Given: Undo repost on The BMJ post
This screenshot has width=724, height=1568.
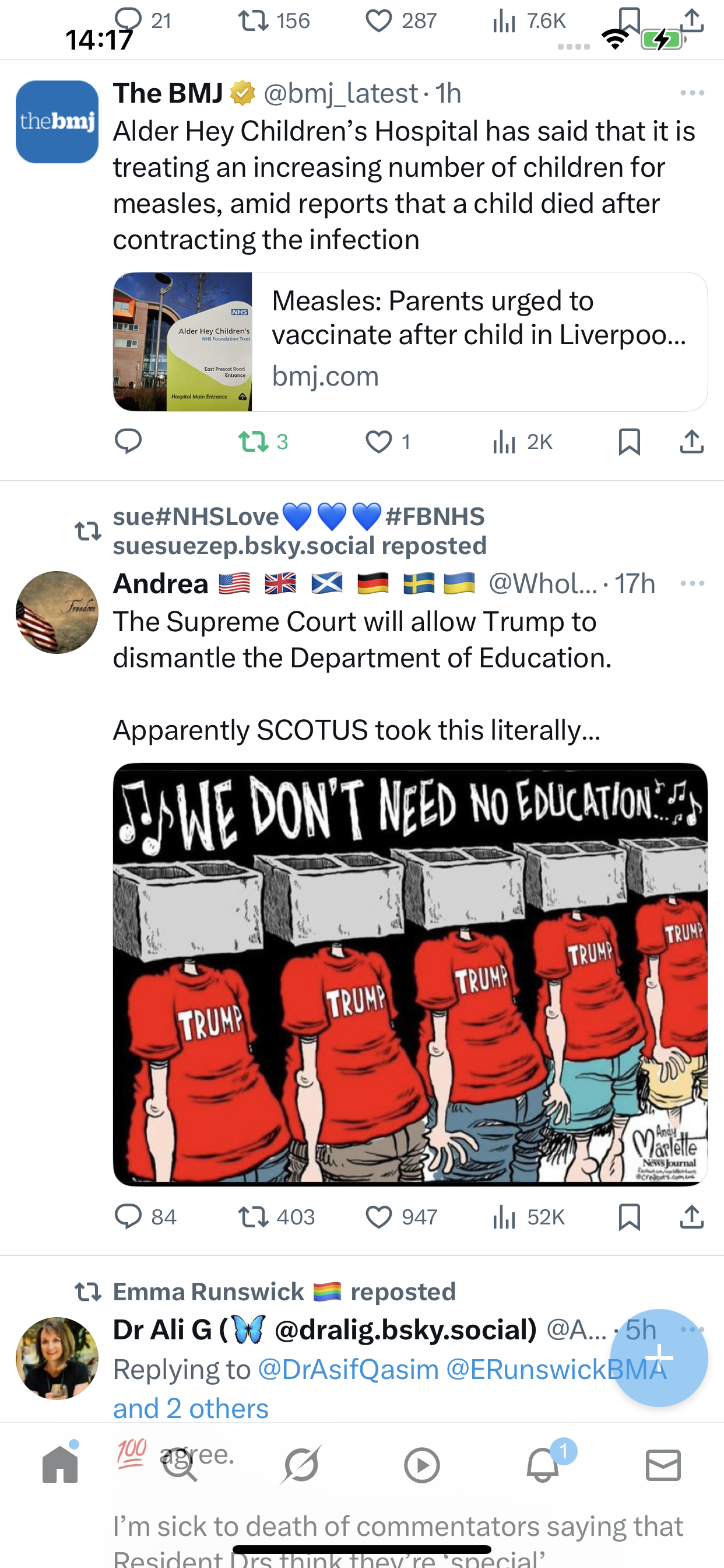Looking at the screenshot, I should click(x=263, y=442).
